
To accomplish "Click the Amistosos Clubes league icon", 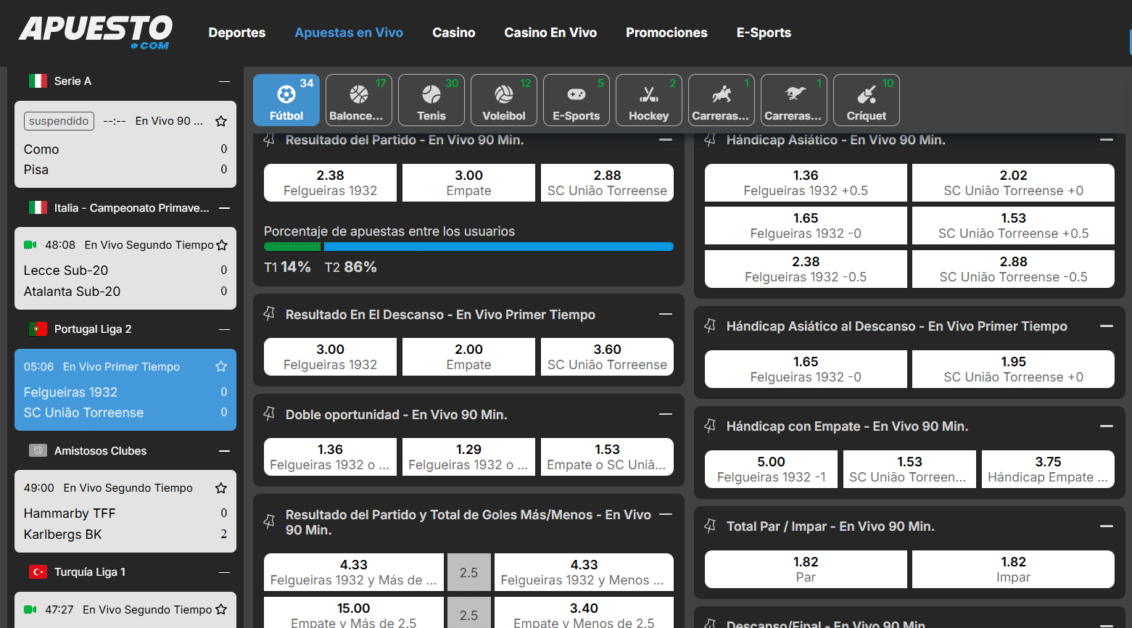I will point(38,450).
